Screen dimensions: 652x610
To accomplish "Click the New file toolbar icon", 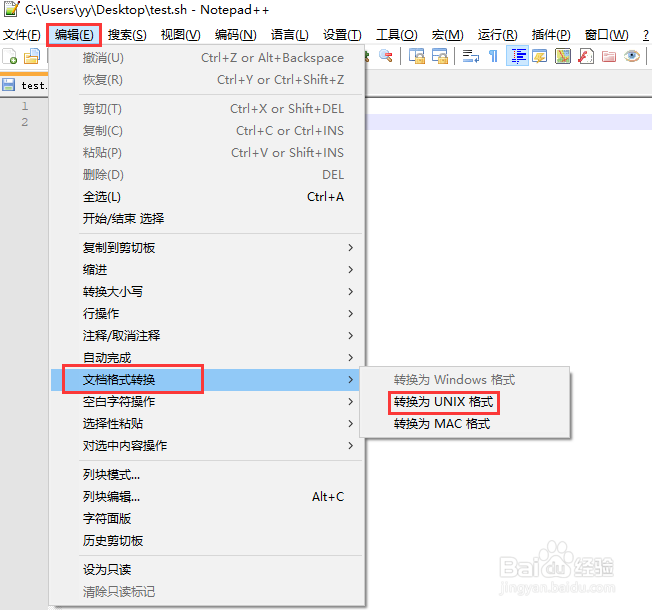I will pyautogui.click(x=10, y=56).
